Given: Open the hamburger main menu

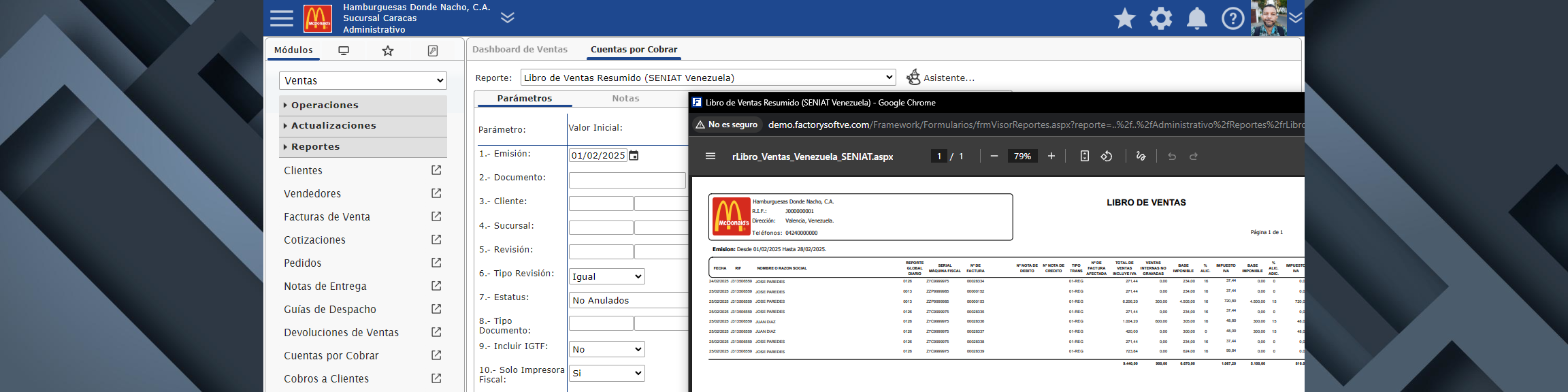Looking at the screenshot, I should point(281,18).
